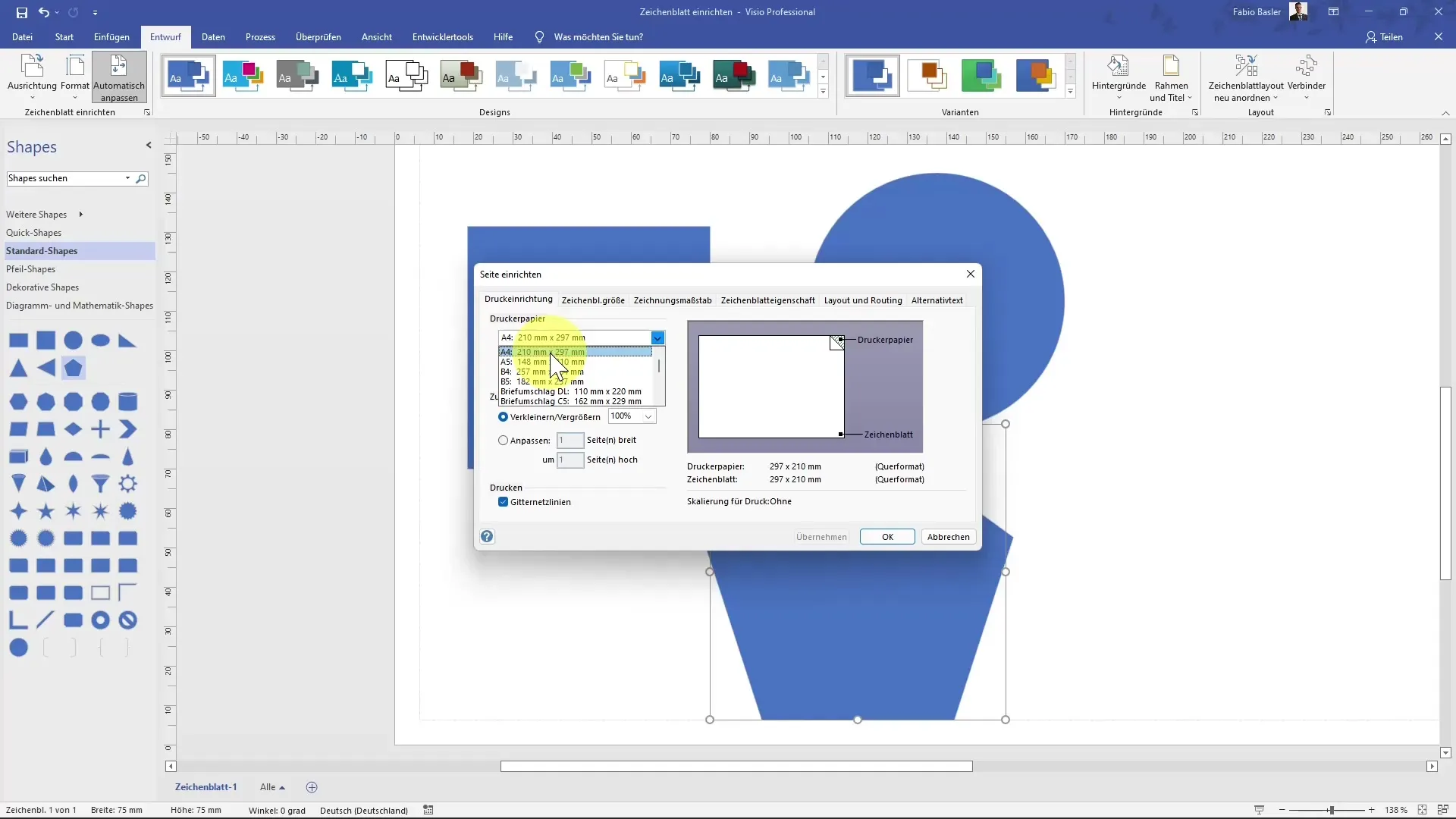Click the shape search magnifier icon
This screenshot has width=1456, height=819.
click(141, 179)
